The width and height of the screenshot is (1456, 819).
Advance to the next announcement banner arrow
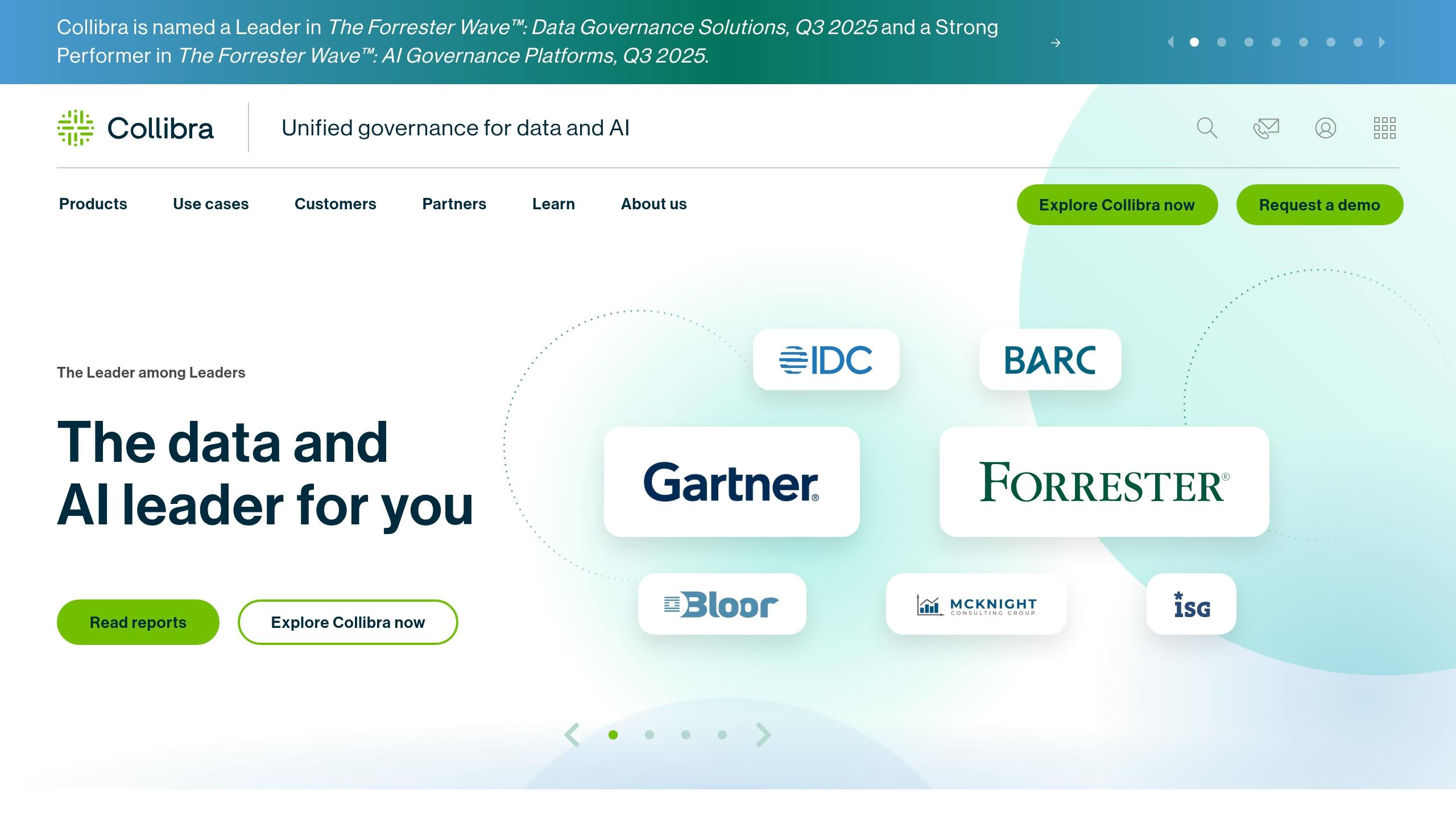coord(1382,42)
